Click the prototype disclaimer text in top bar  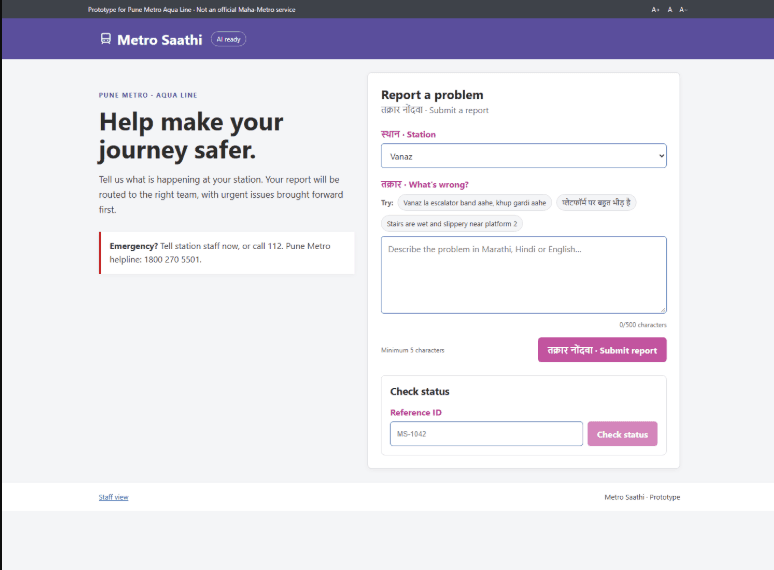[x=192, y=9]
